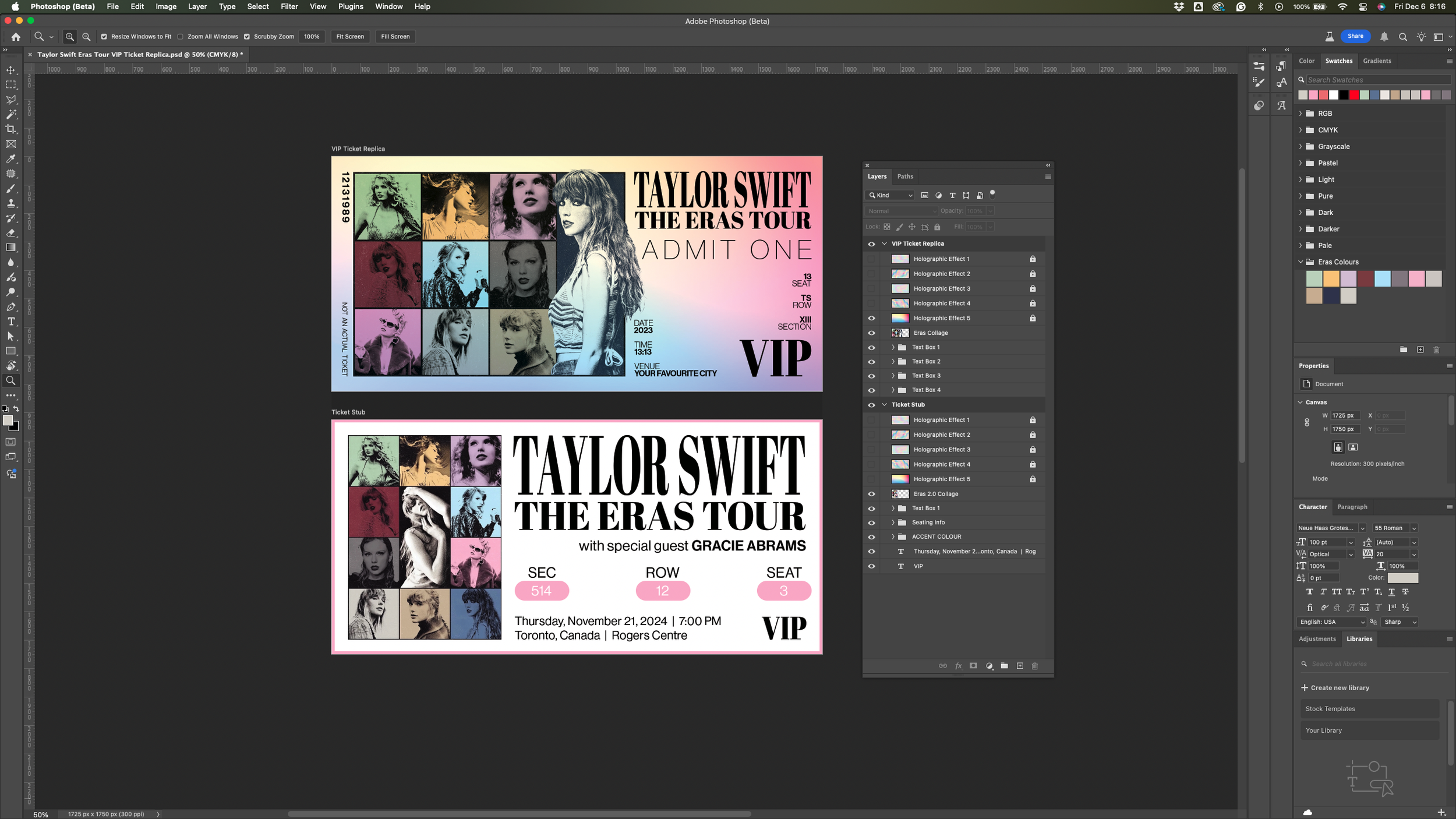The width and height of the screenshot is (1456, 819).
Task: Create a new layer in Layers panel
Action: tap(1020, 666)
